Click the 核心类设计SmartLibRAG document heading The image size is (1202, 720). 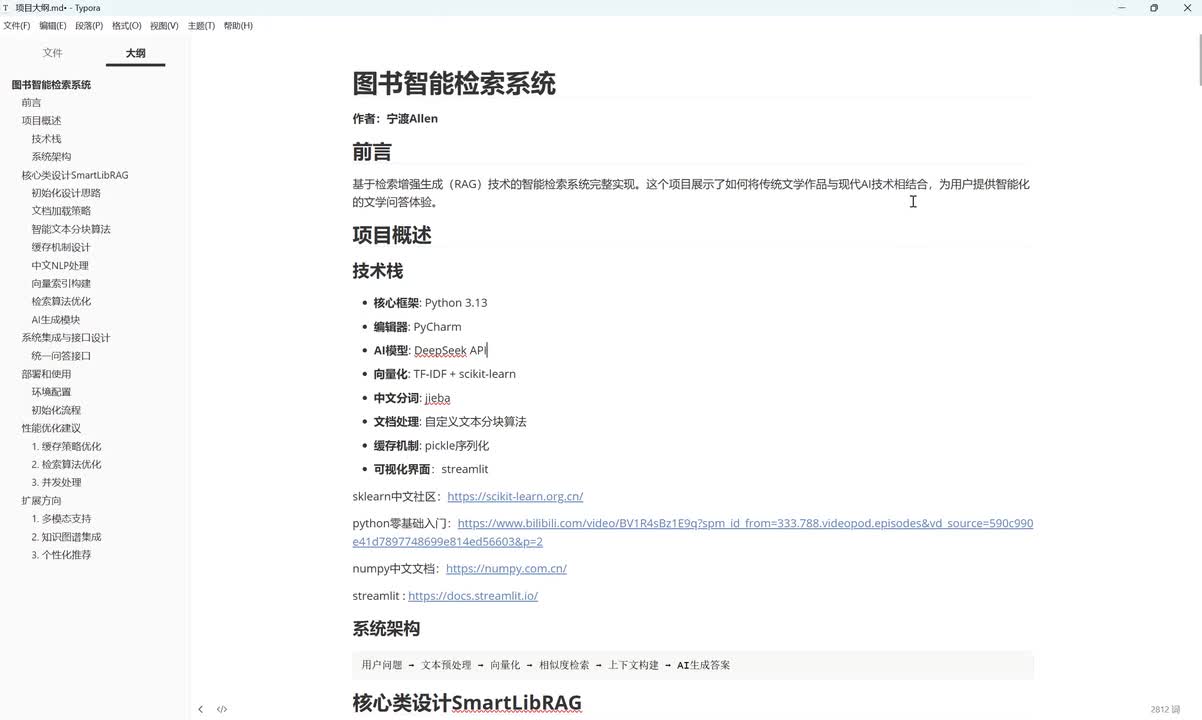(x=467, y=702)
